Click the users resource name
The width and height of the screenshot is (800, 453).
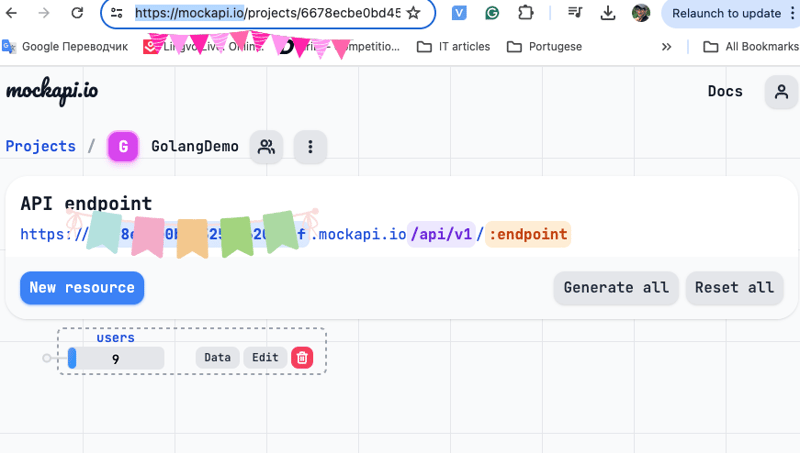pos(115,338)
